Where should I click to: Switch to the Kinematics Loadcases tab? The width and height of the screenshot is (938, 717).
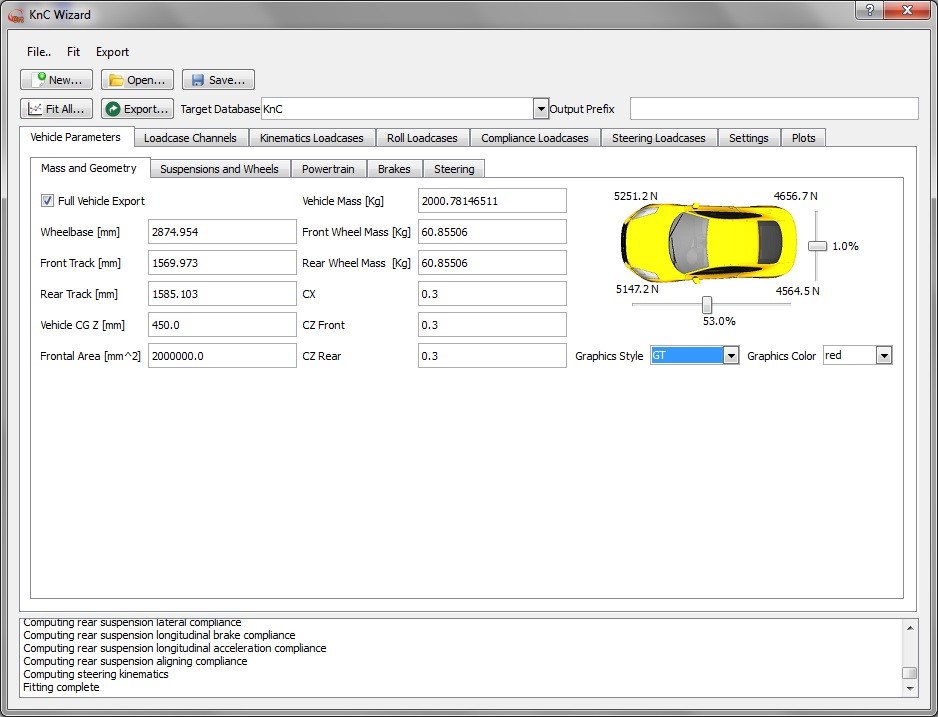pos(312,138)
